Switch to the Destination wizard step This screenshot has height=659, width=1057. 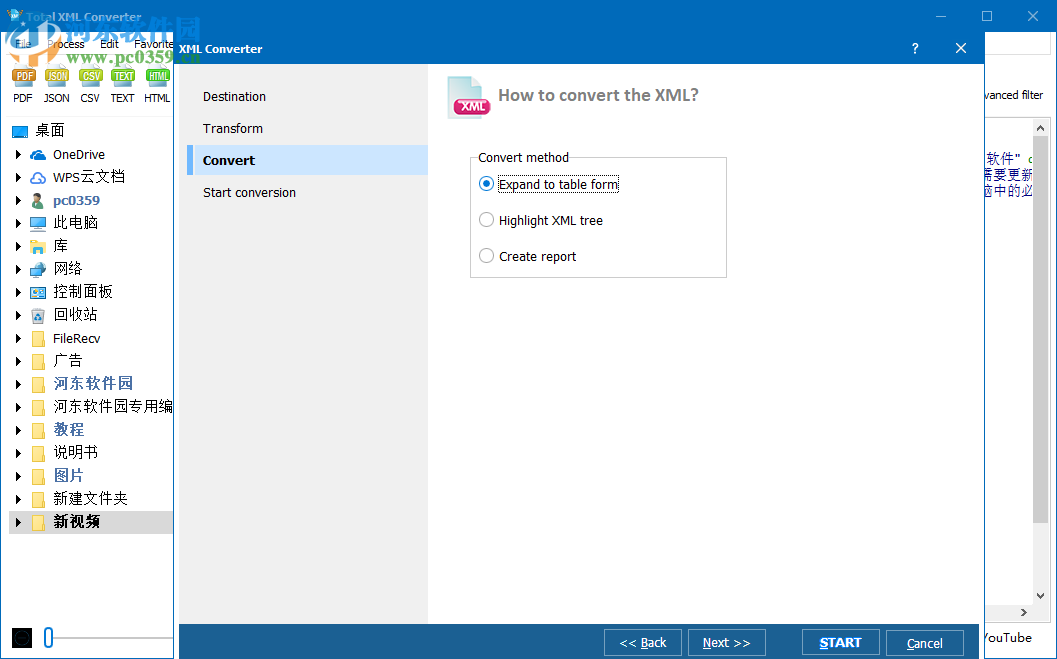[234, 96]
